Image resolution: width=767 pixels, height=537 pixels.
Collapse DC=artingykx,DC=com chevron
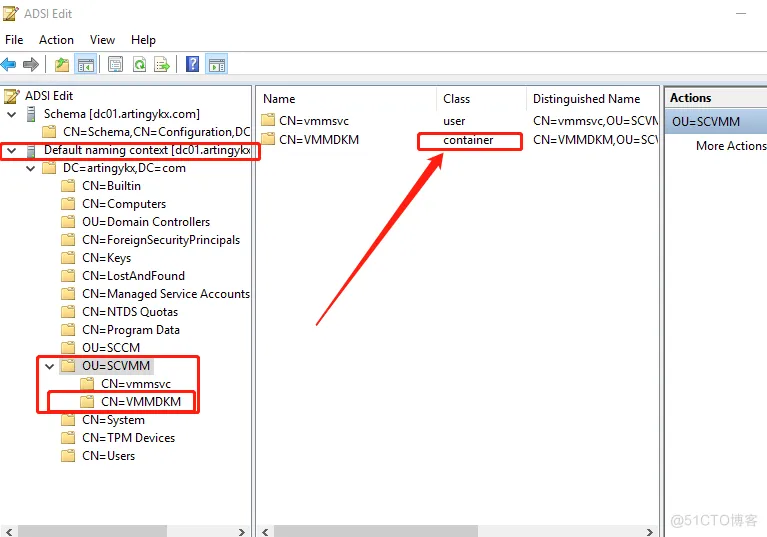tap(30, 169)
